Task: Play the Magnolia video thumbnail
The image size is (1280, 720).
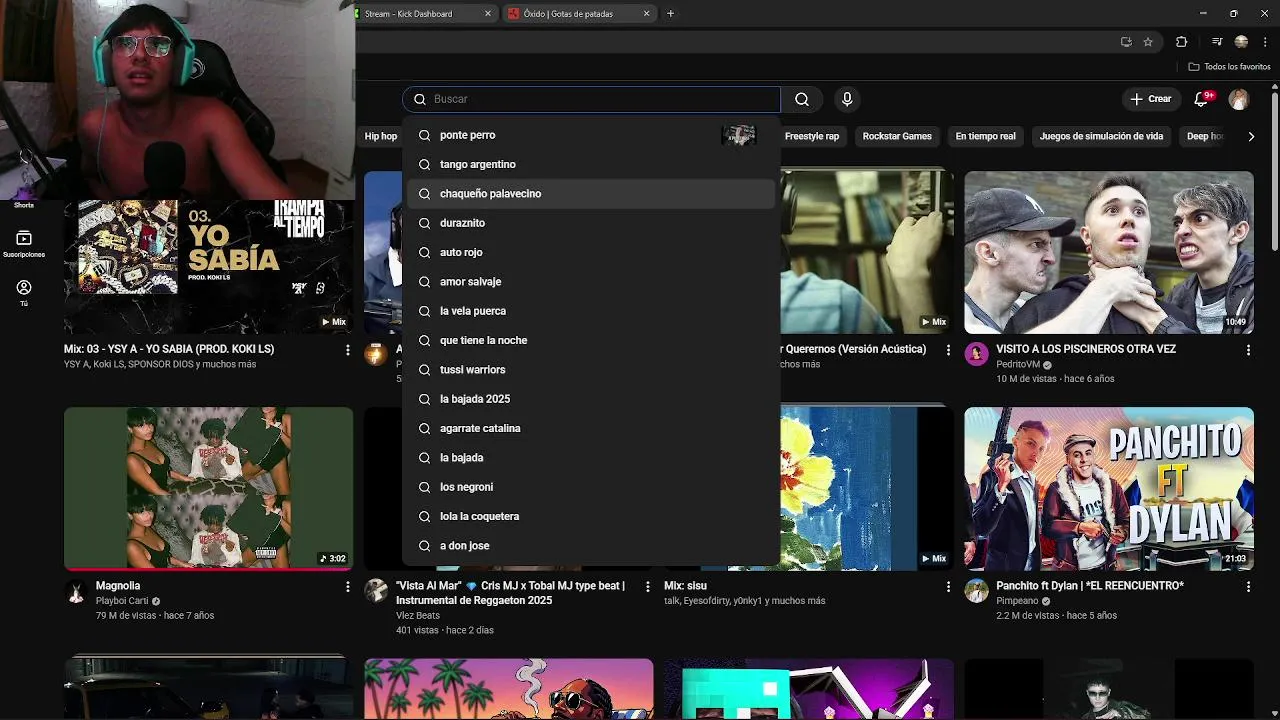Action: [208, 488]
